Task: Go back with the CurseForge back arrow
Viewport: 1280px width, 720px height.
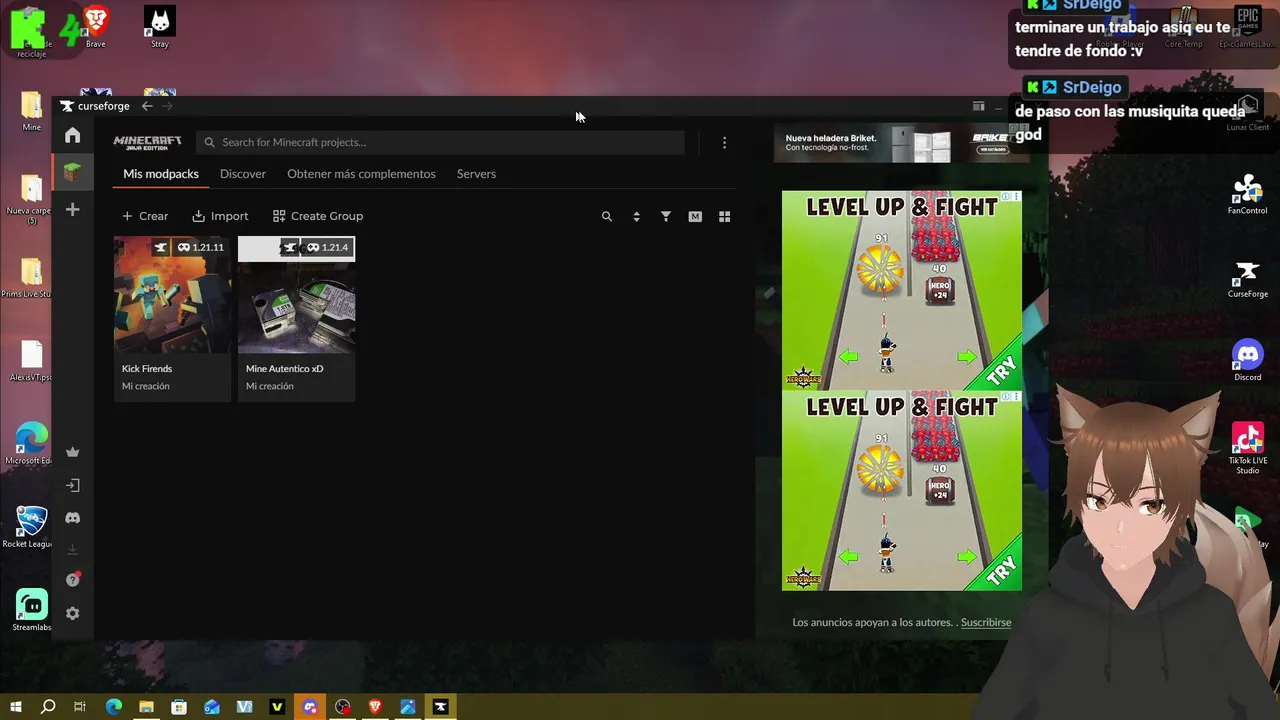Action: pyautogui.click(x=147, y=106)
